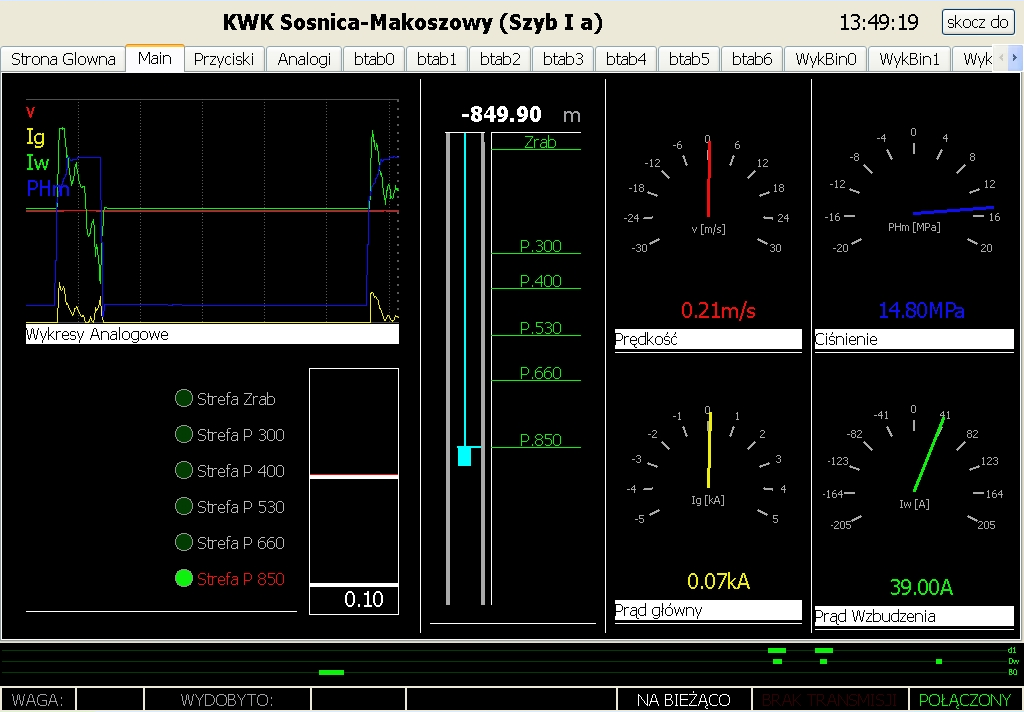Image resolution: width=1024 pixels, height=712 pixels.
Task: Click the Strefa P 400 indicator light
Action: pos(184,470)
